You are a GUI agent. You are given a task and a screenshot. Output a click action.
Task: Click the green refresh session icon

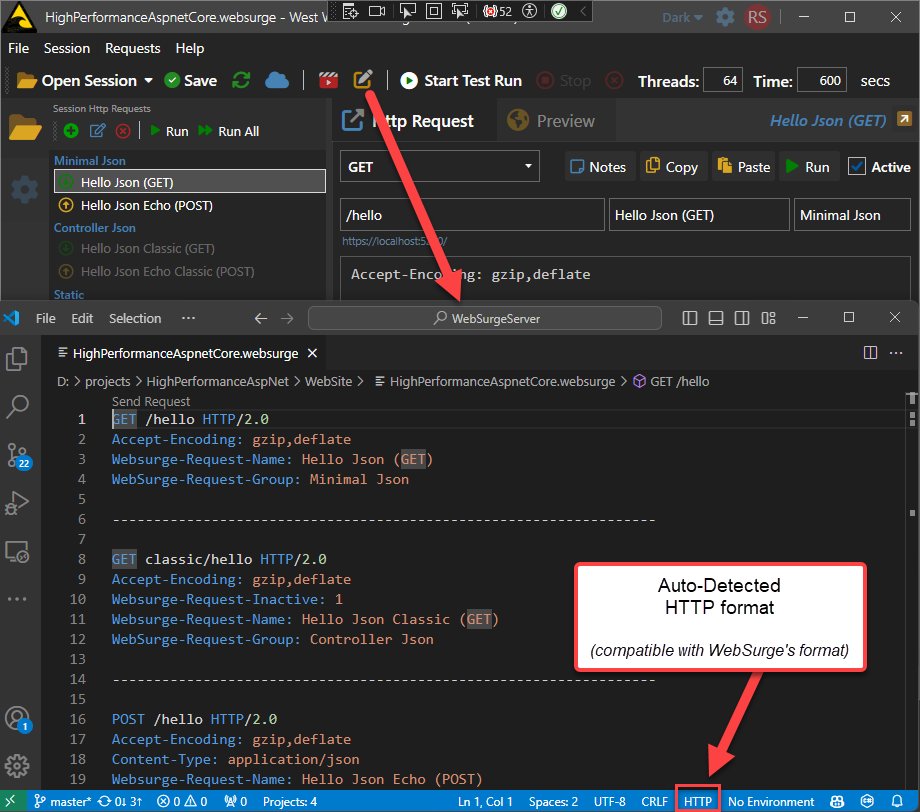tap(241, 80)
